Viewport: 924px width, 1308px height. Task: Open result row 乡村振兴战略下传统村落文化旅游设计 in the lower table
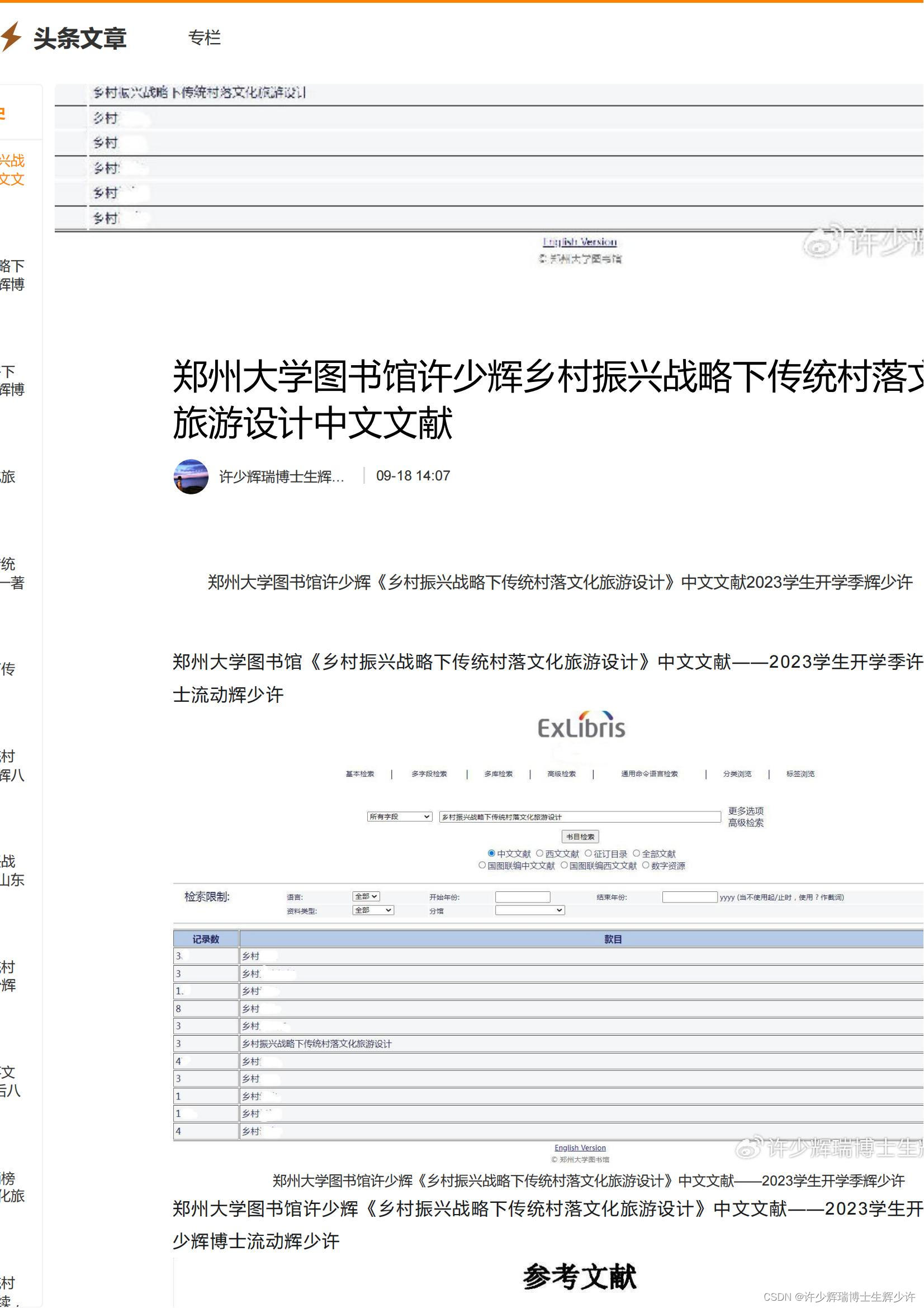pos(317,1044)
